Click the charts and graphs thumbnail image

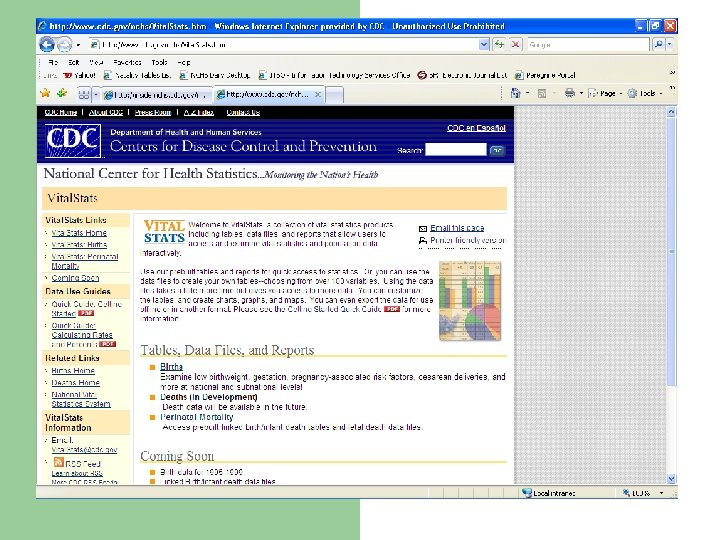tap(469, 301)
